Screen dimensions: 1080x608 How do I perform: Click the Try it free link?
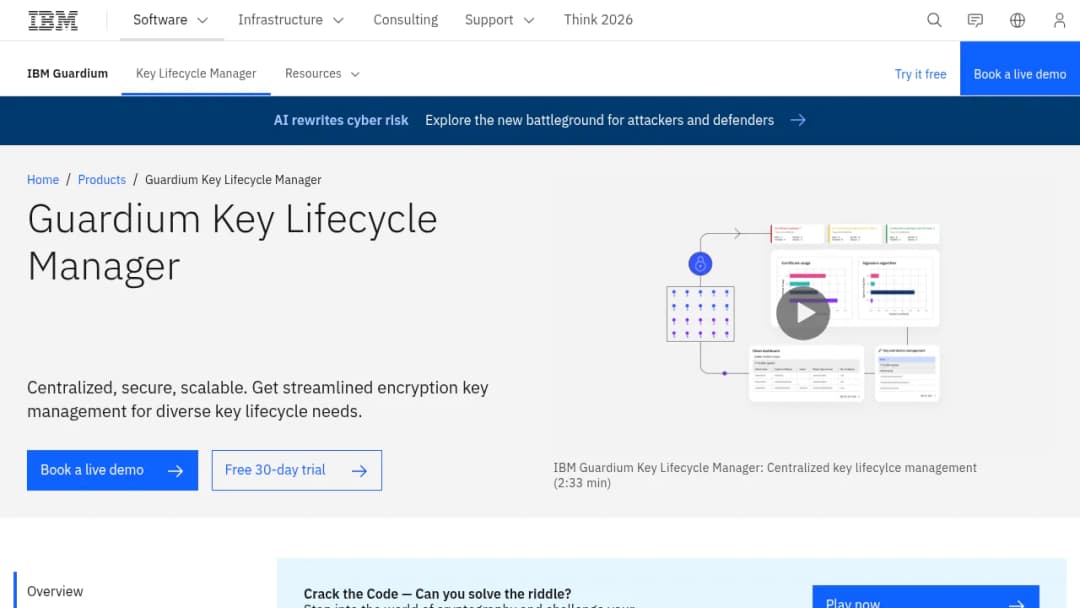pyautogui.click(x=920, y=74)
